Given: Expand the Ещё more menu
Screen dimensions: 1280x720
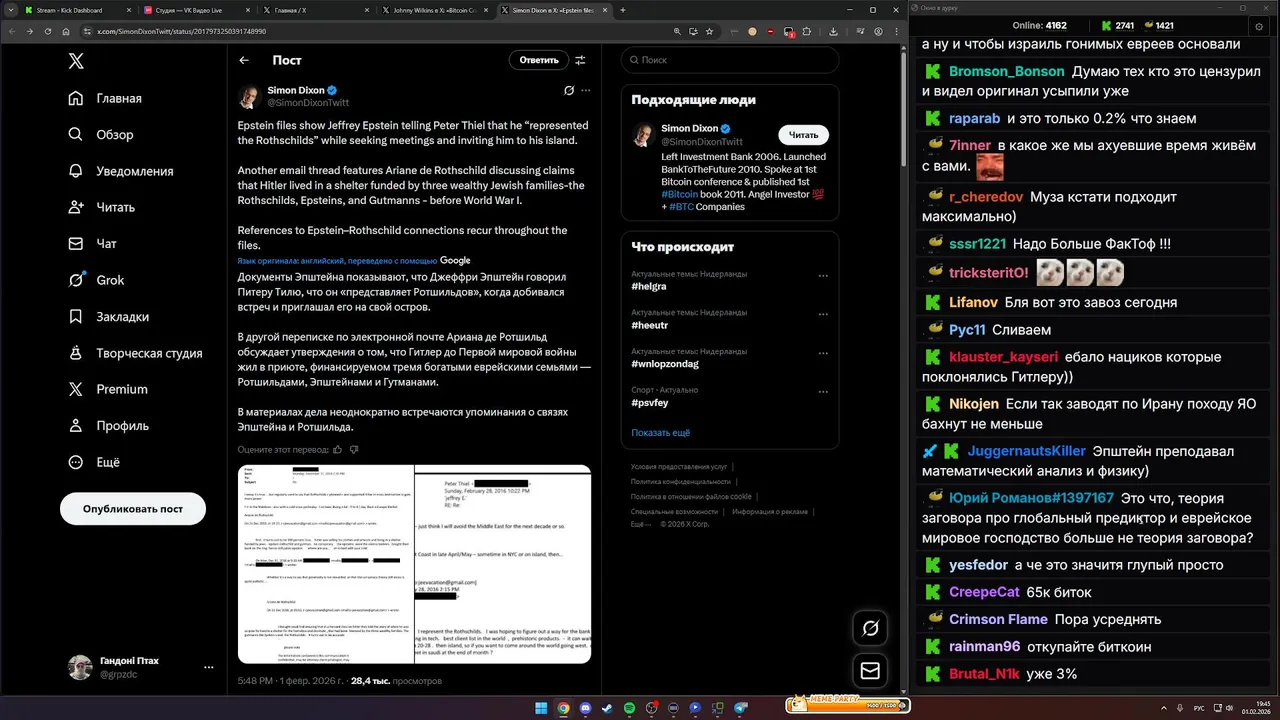Looking at the screenshot, I should click(x=94, y=462).
